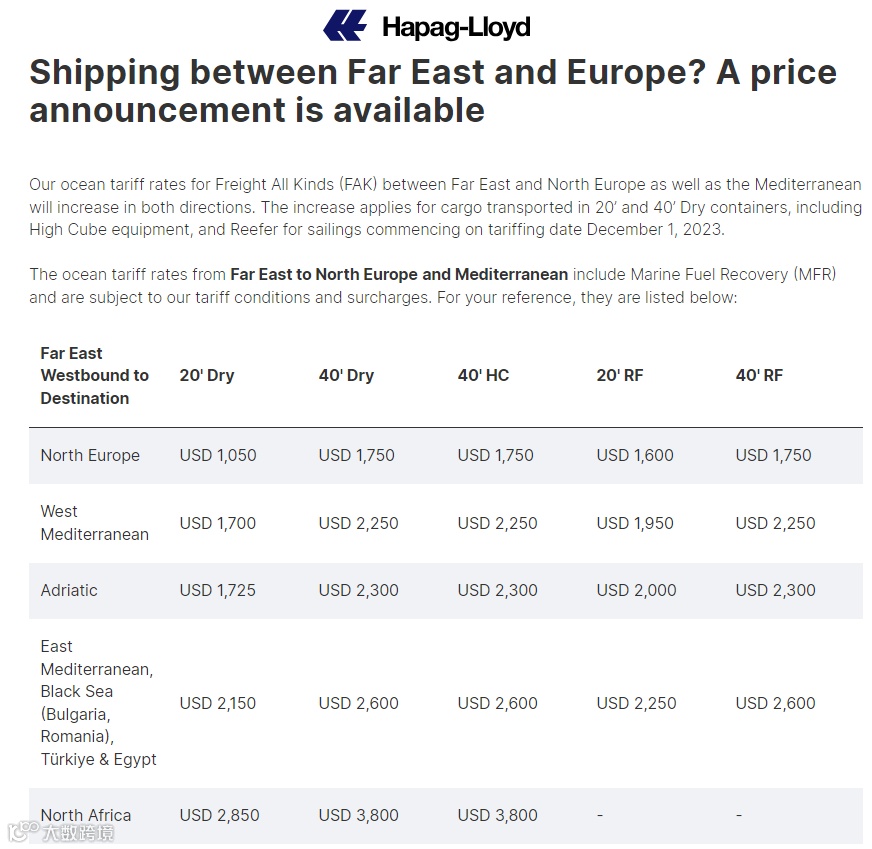This screenshot has width=872, height=849.
Task: Click the Far East Westbound to Destination header
Action: 95,376
